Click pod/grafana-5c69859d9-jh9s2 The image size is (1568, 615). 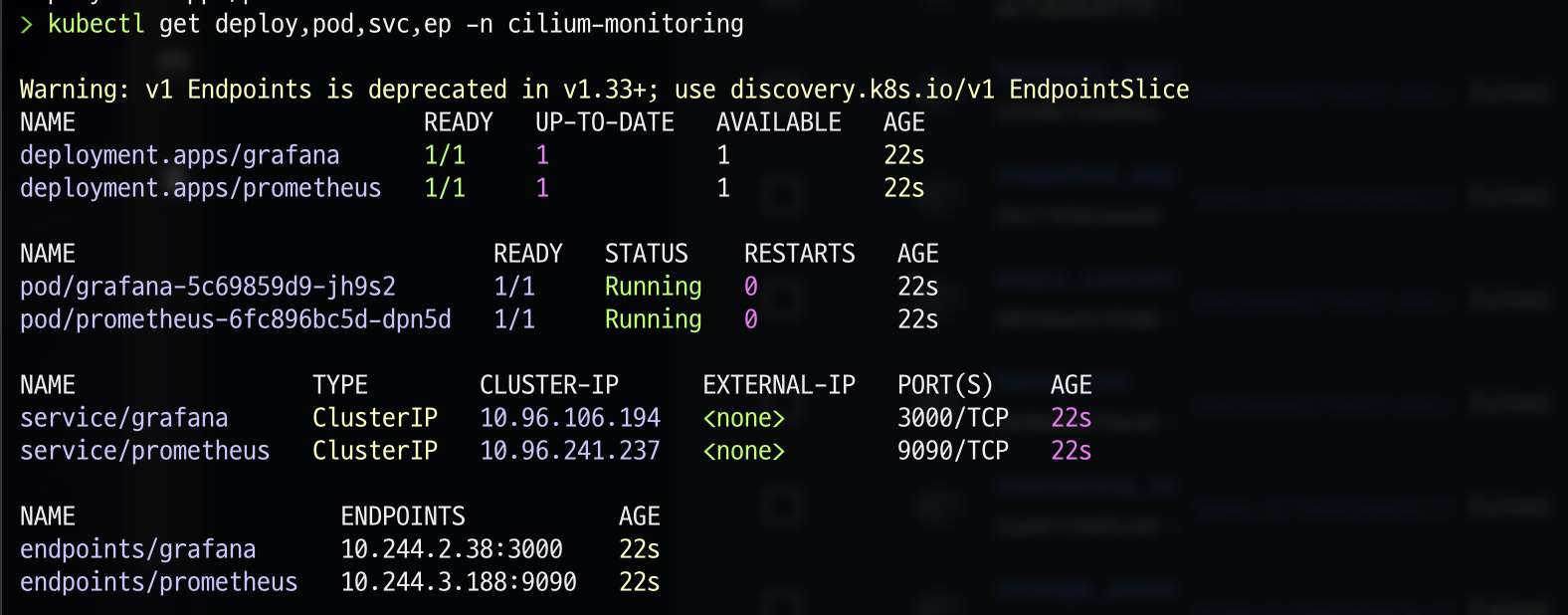pyautogui.click(x=208, y=287)
